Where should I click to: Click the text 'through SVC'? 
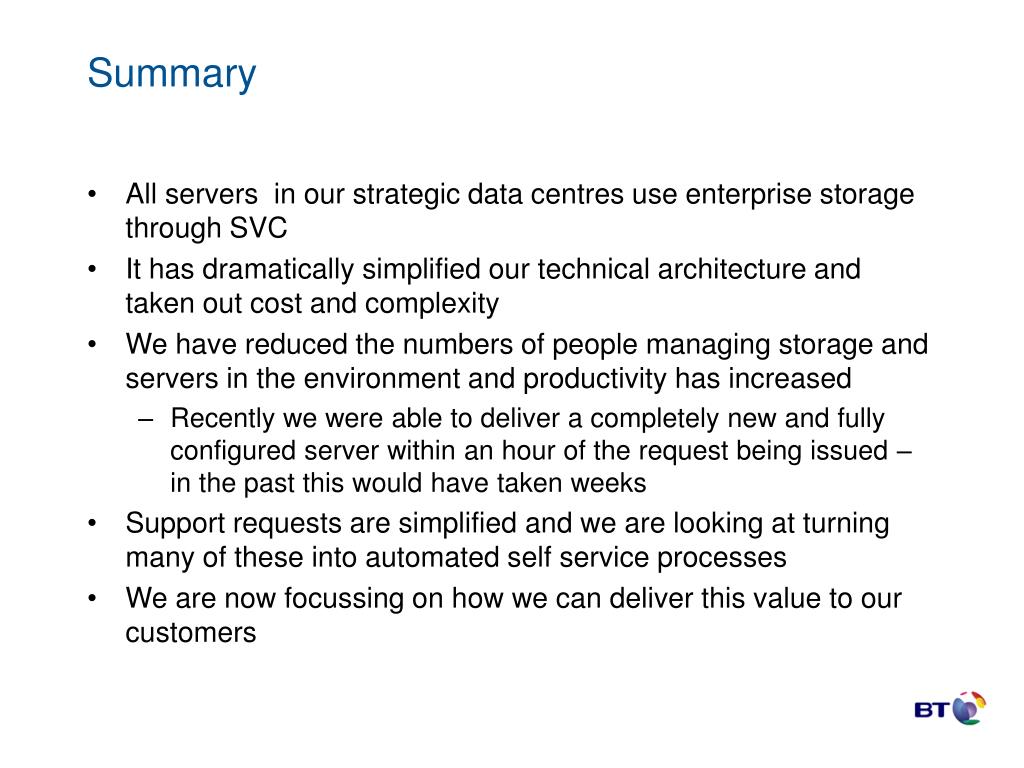pyautogui.click(x=206, y=229)
